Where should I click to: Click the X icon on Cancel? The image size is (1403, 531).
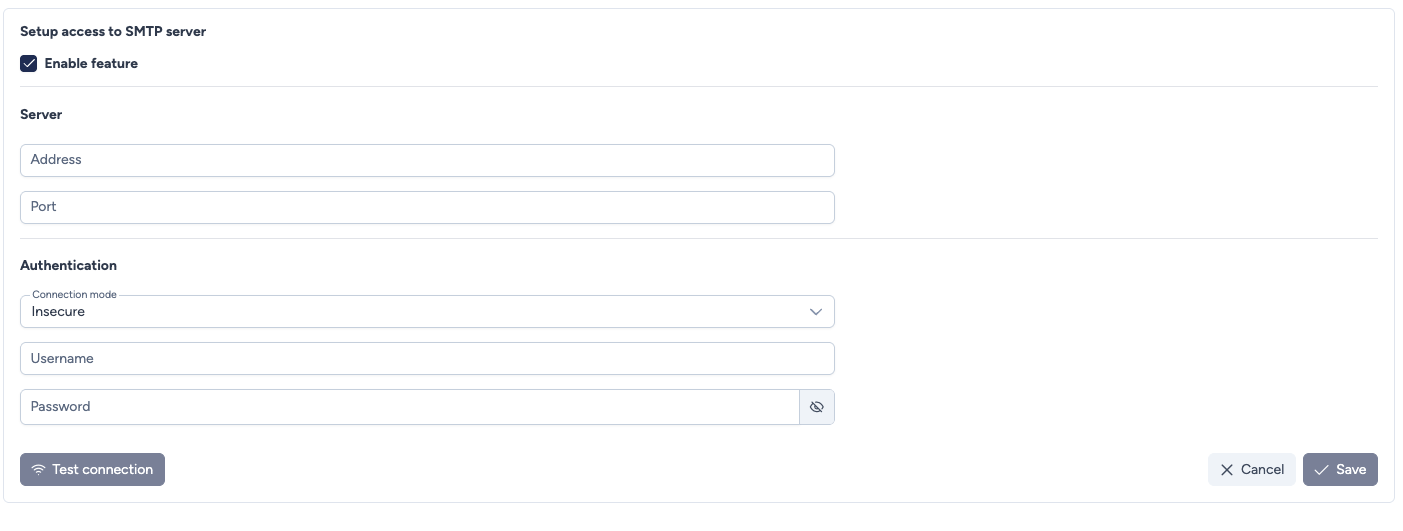tap(1227, 470)
